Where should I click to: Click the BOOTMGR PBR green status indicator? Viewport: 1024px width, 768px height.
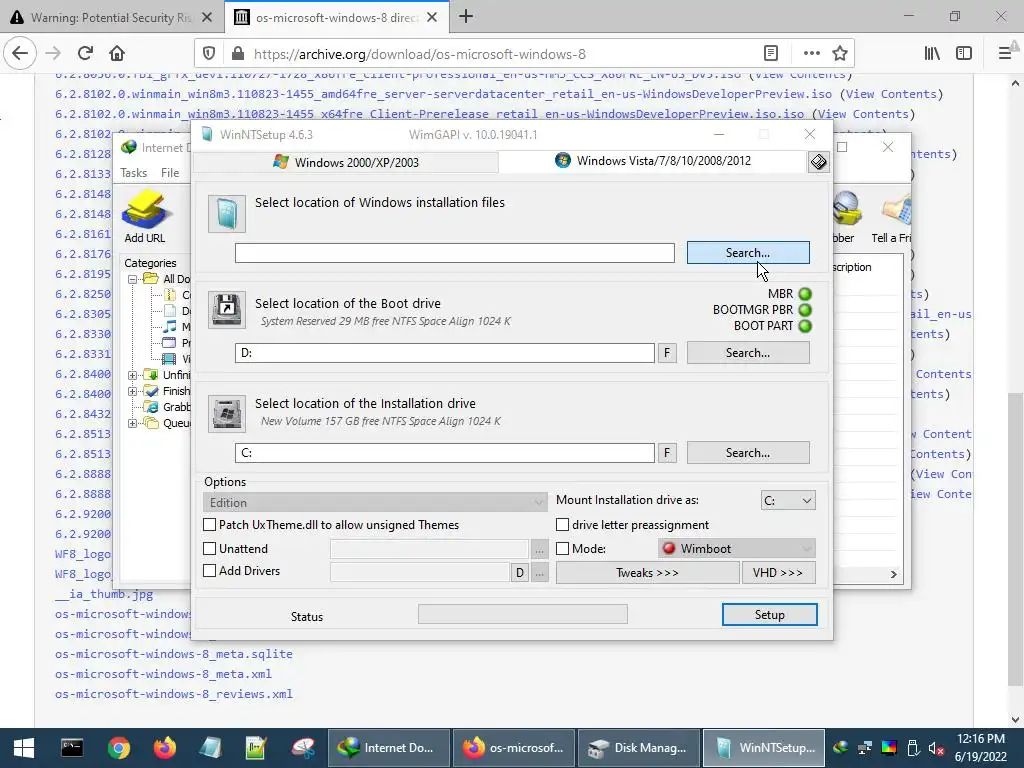pos(805,310)
